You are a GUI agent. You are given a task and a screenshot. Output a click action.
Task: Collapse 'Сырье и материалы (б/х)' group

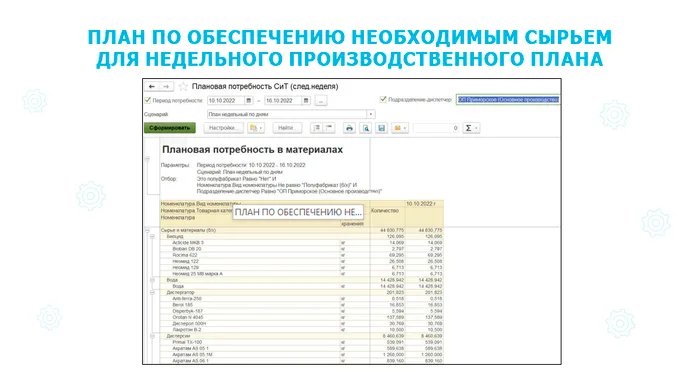(147, 230)
